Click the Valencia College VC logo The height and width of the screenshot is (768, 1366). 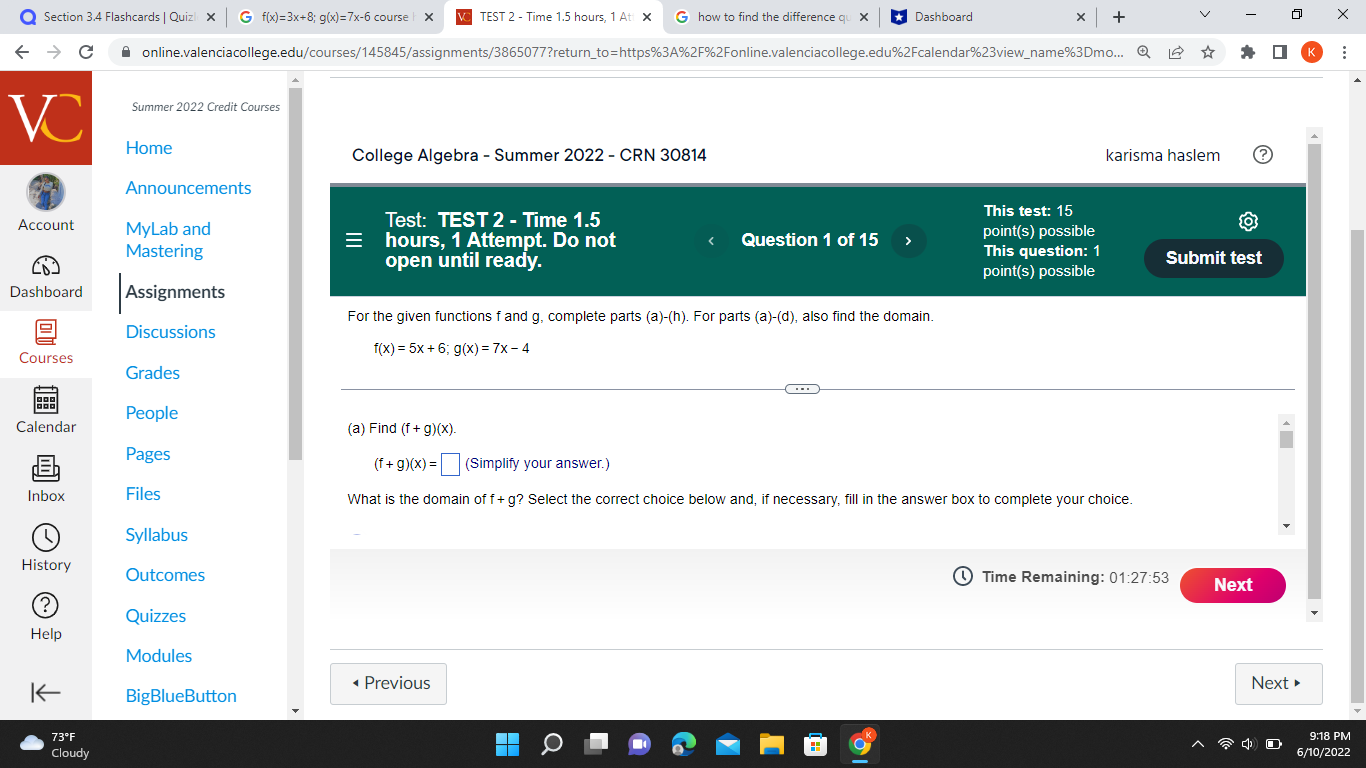point(46,118)
